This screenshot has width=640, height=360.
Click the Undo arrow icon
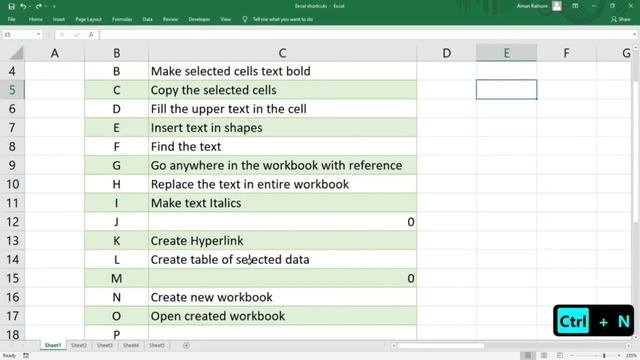pyautogui.click(x=23, y=6)
